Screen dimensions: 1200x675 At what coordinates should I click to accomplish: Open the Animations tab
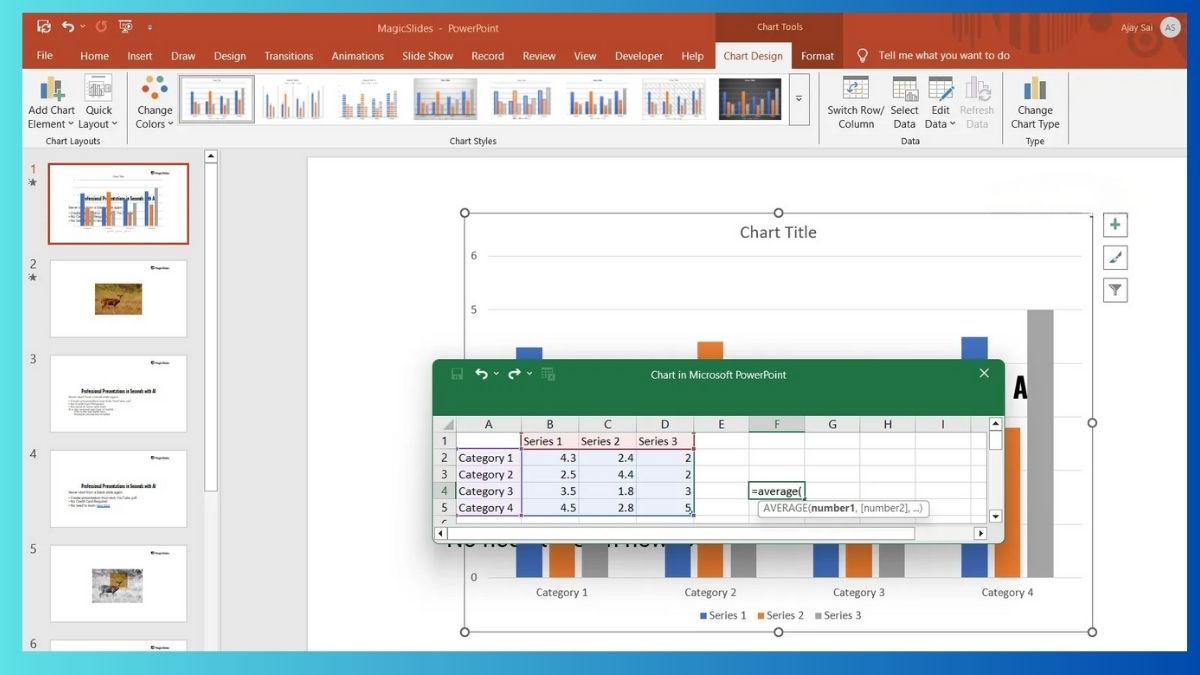point(357,56)
